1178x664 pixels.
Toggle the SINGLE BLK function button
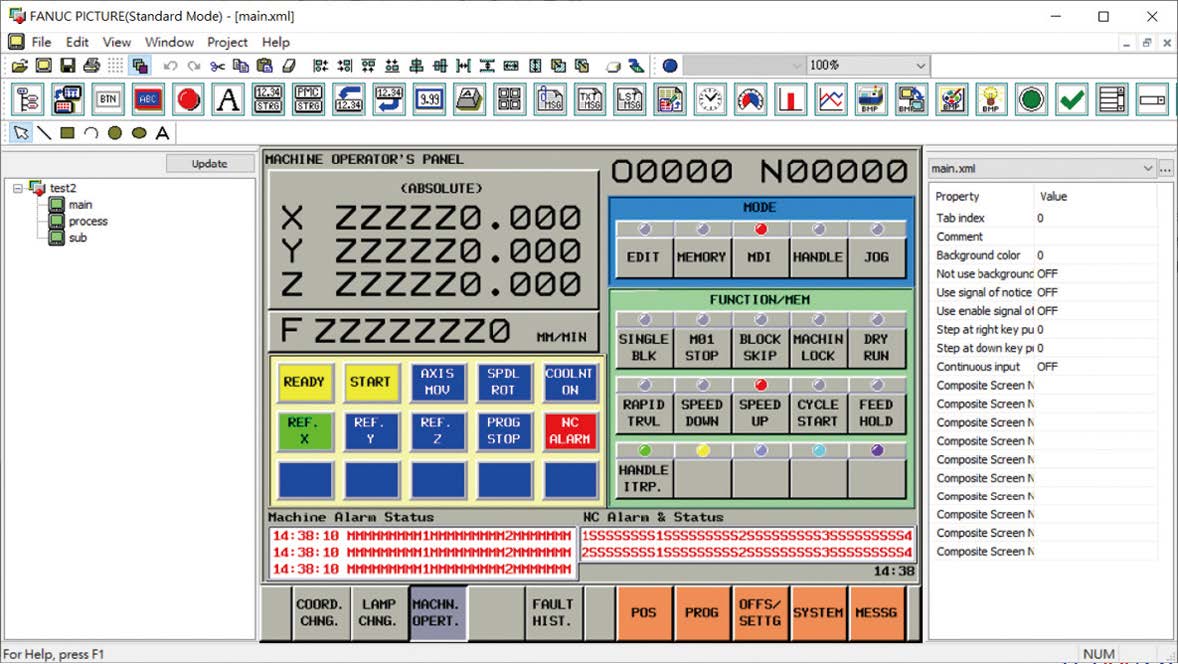coord(643,348)
